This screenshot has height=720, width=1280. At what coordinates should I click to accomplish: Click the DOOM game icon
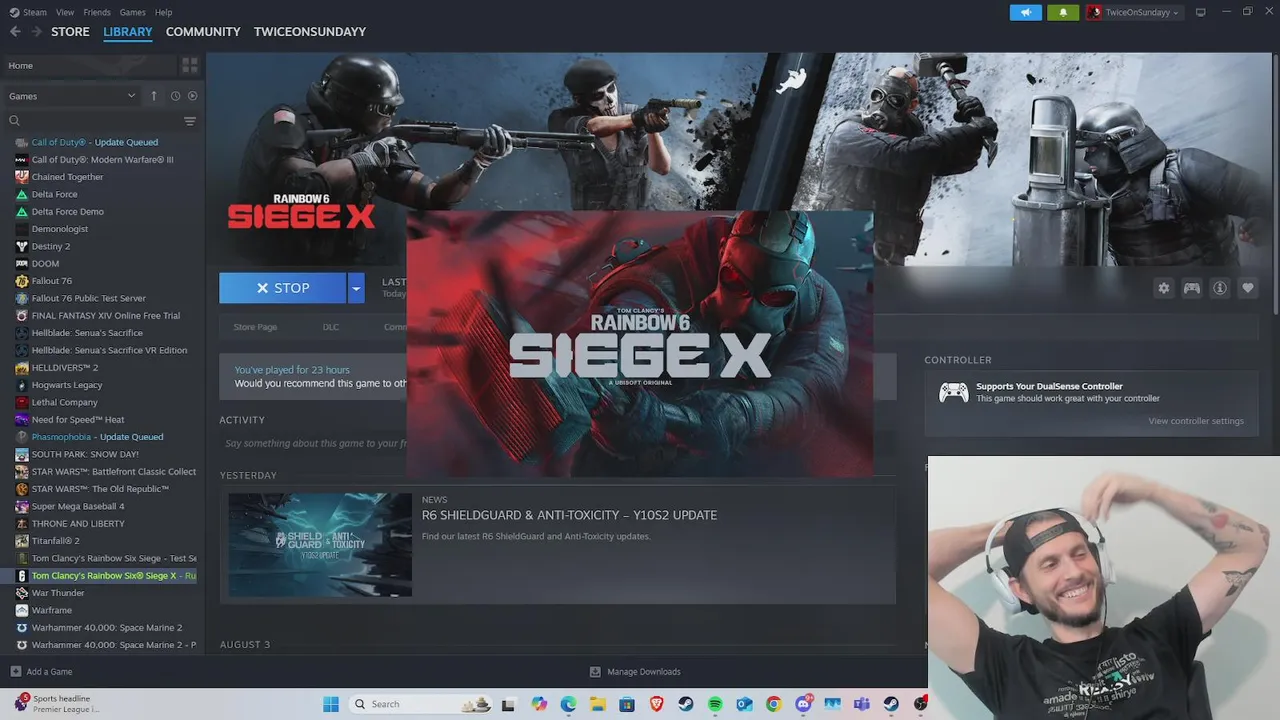(x=22, y=264)
